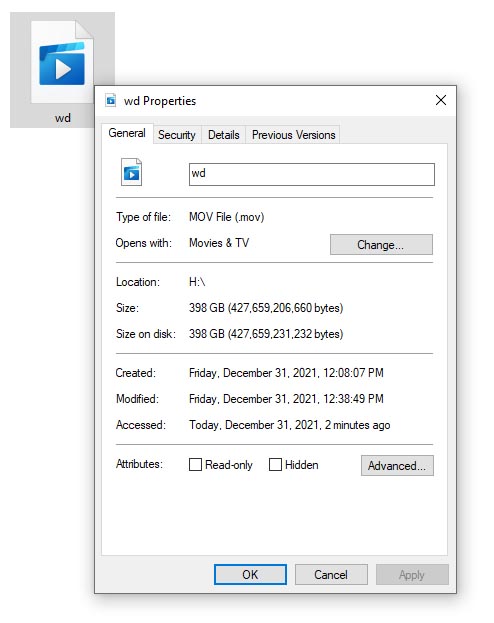Select the General tab

coord(127,133)
